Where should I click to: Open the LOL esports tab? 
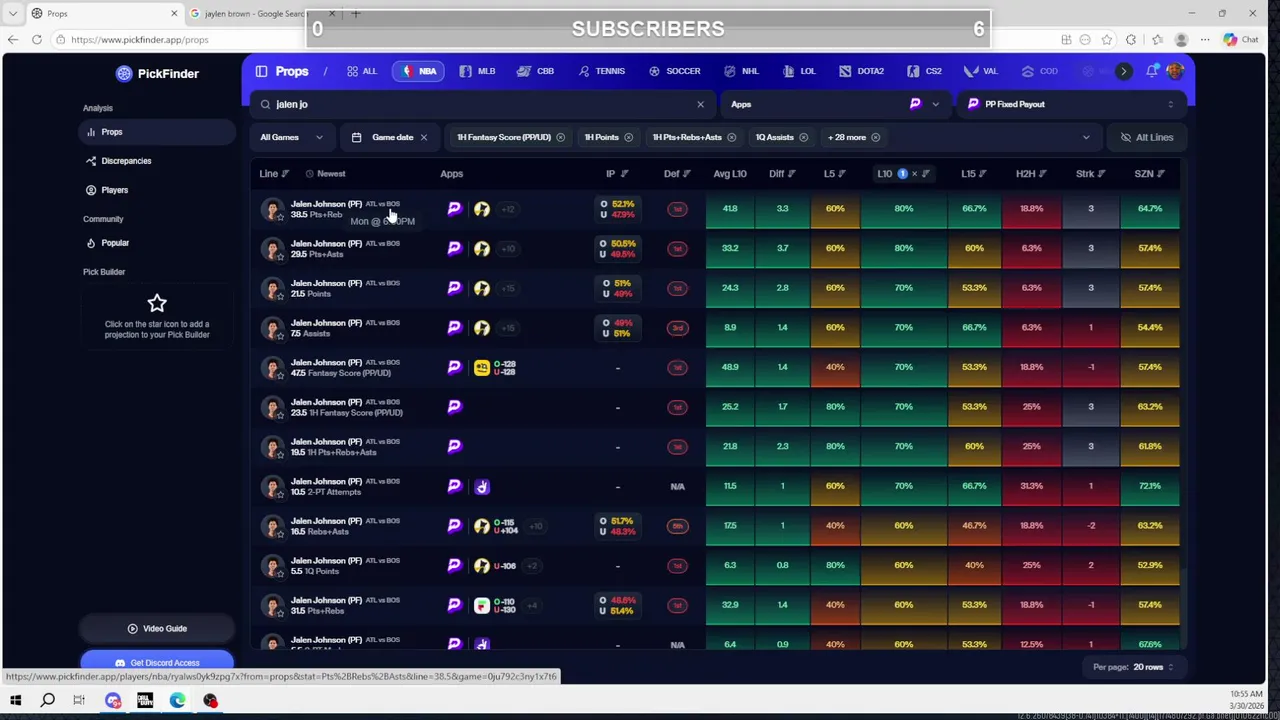click(798, 71)
